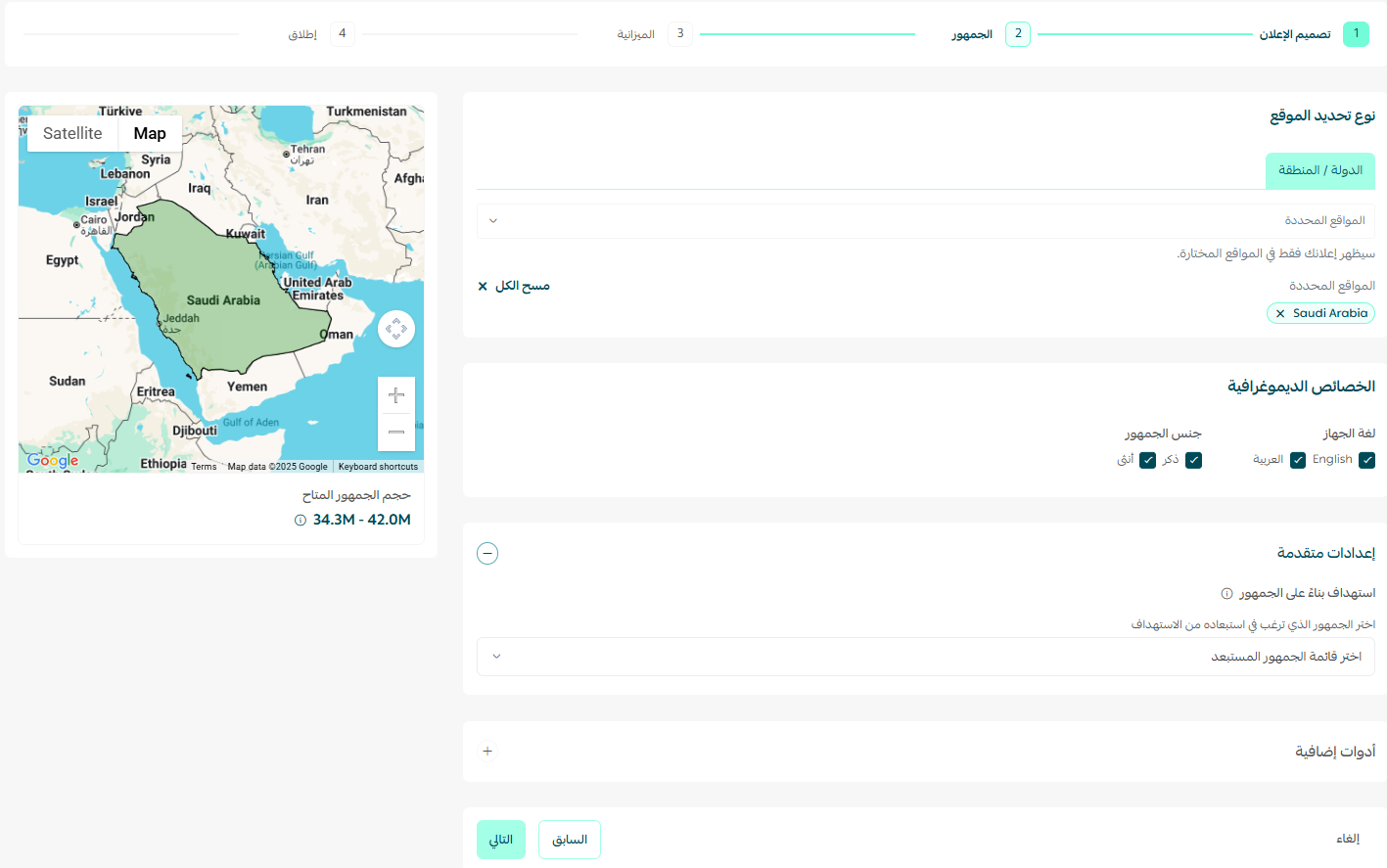Toggle the Arabic device language checkbox
The width and height of the screenshot is (1387, 868).
tap(1298, 460)
